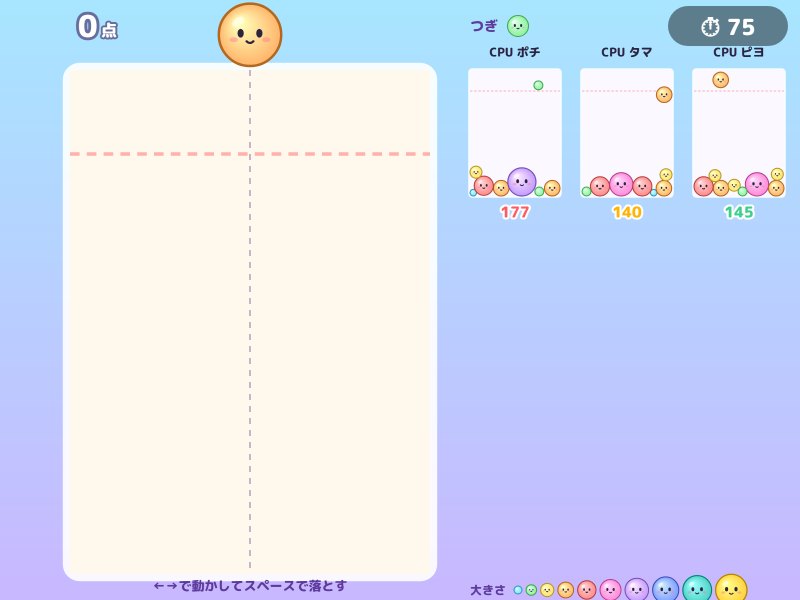The width and height of the screenshot is (800, 600).
Task: Select the largest golden ball in 大きさ legend
Action: (731, 587)
